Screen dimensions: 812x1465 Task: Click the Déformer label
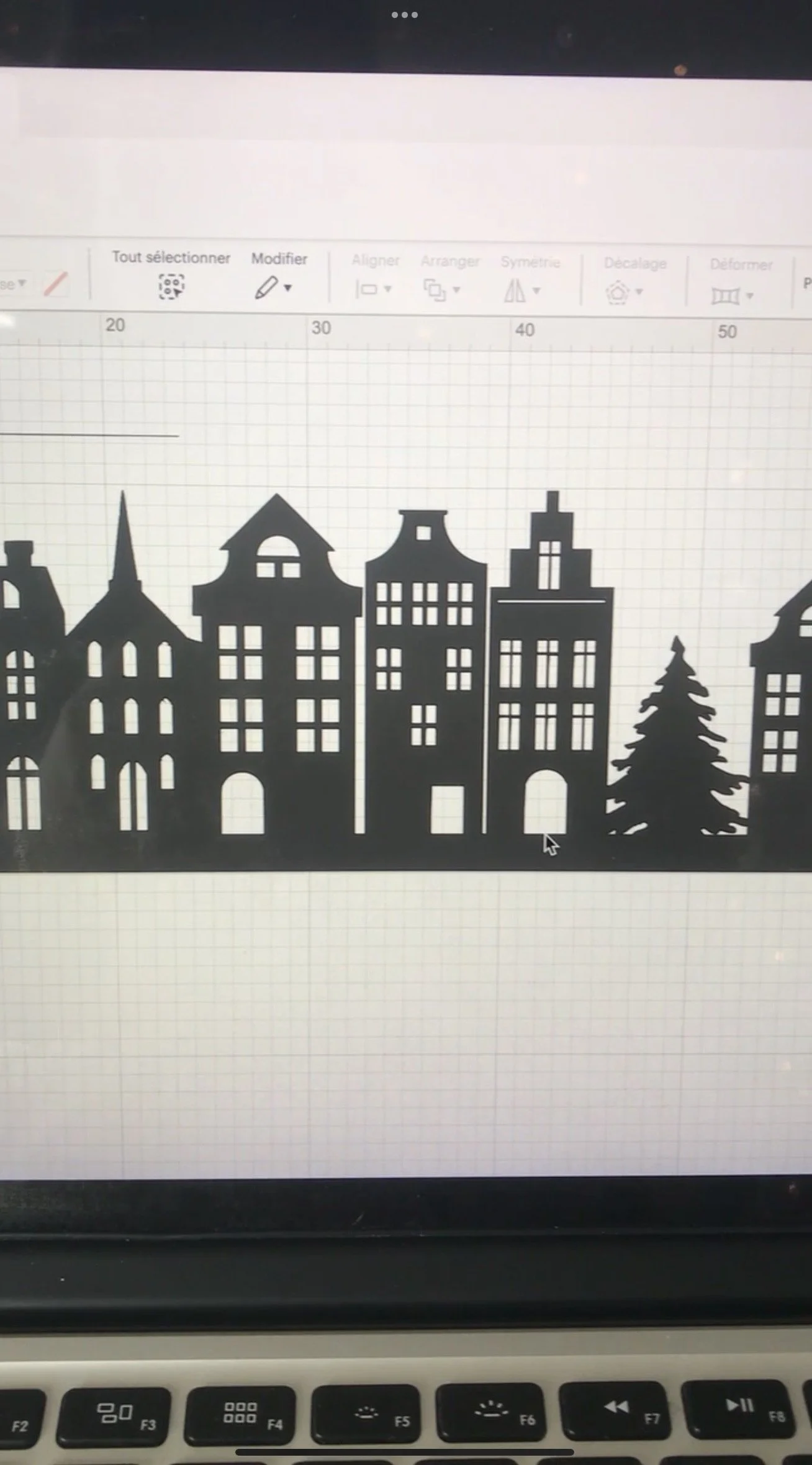pos(741,264)
